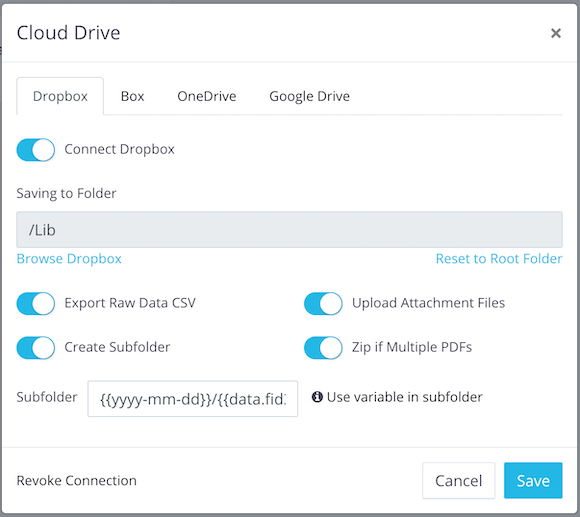Click Revoke Connection
Screen dimensions: 580x517
click(77, 480)
